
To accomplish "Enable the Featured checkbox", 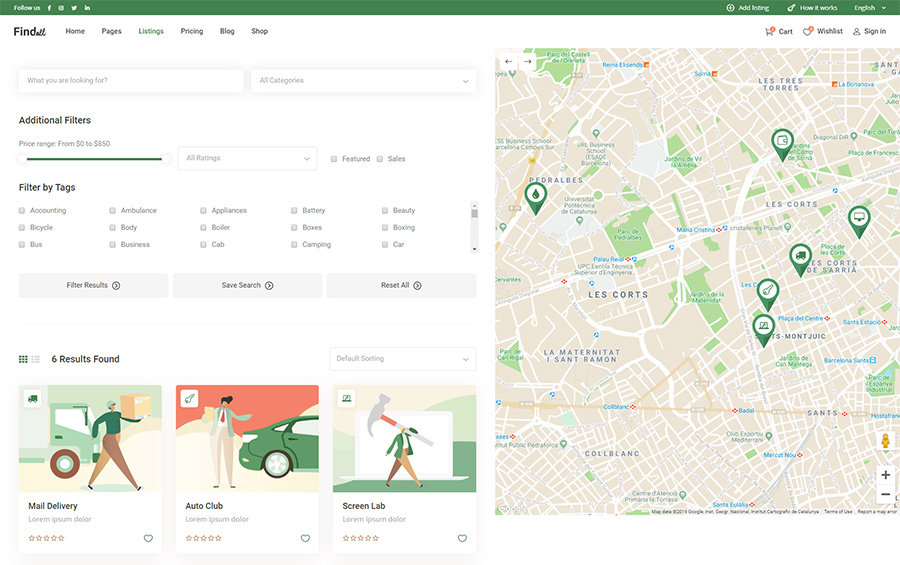I will (335, 159).
